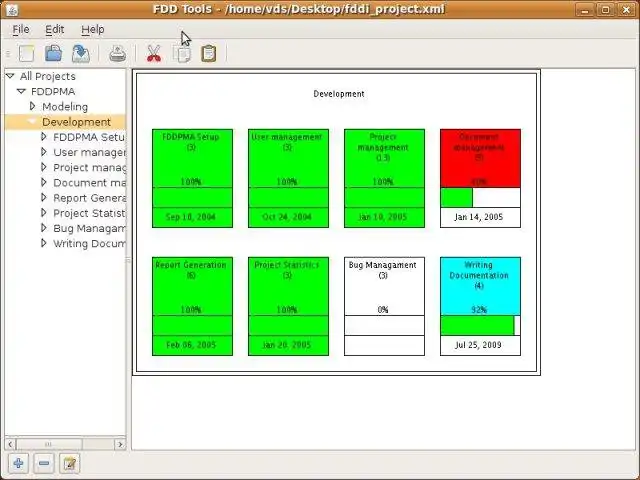Click the white Bug Managament box
Screen dimensions: 640x480
coord(384,306)
